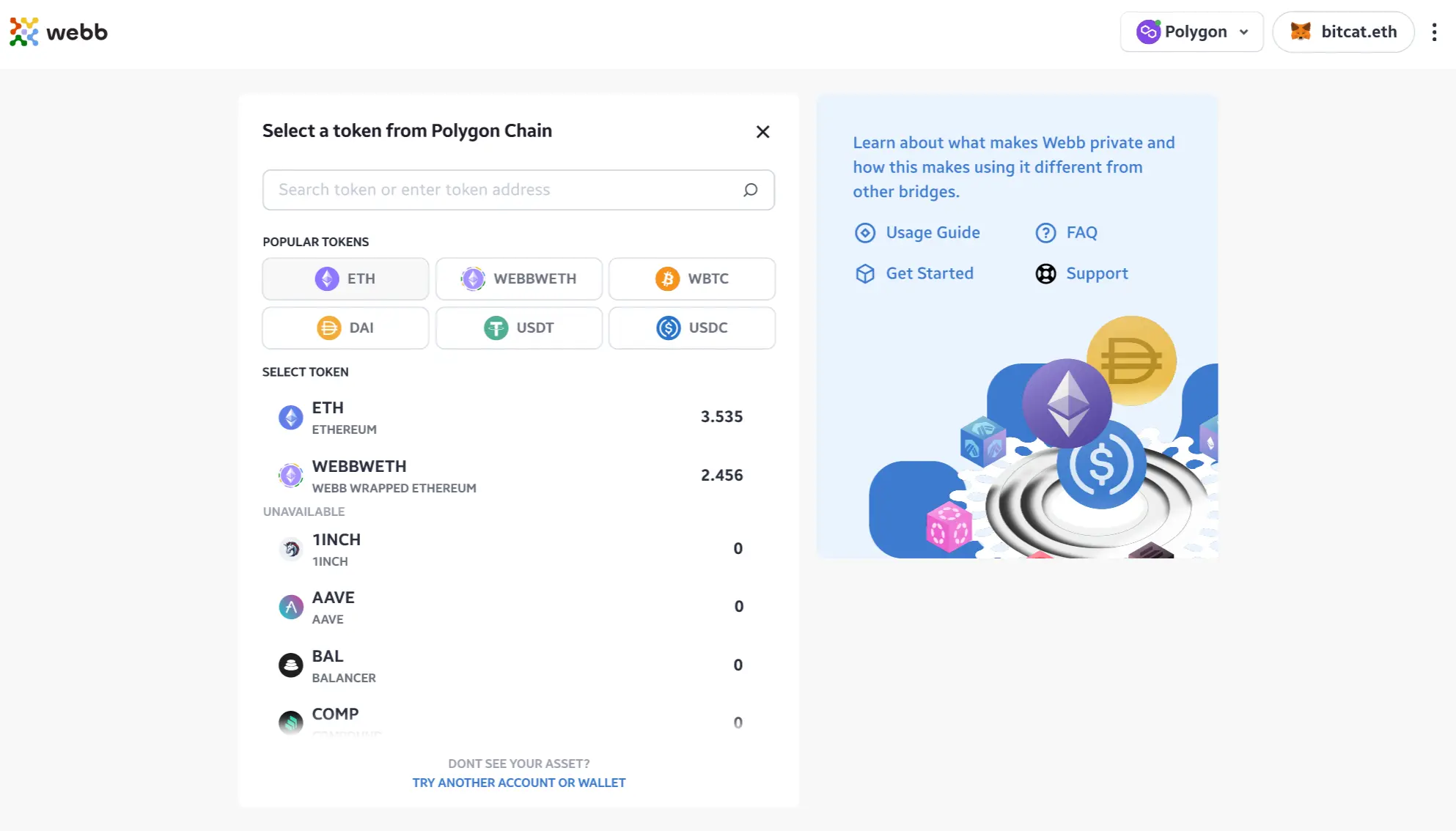Open the Support link

click(x=1081, y=273)
